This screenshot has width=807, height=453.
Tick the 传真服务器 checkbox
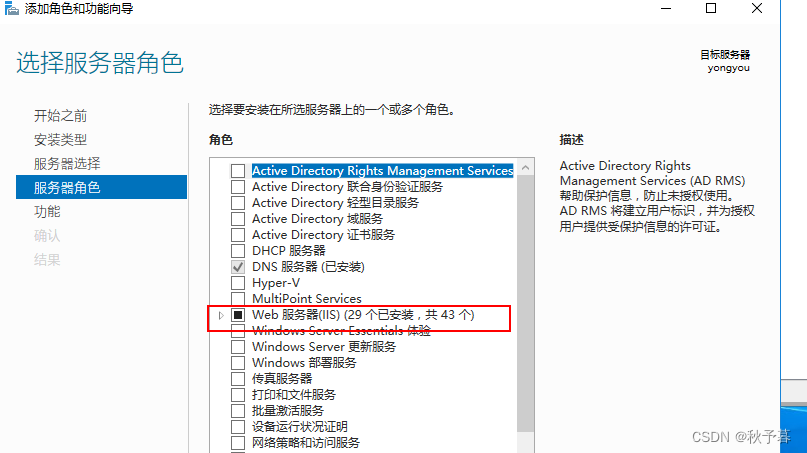238,379
